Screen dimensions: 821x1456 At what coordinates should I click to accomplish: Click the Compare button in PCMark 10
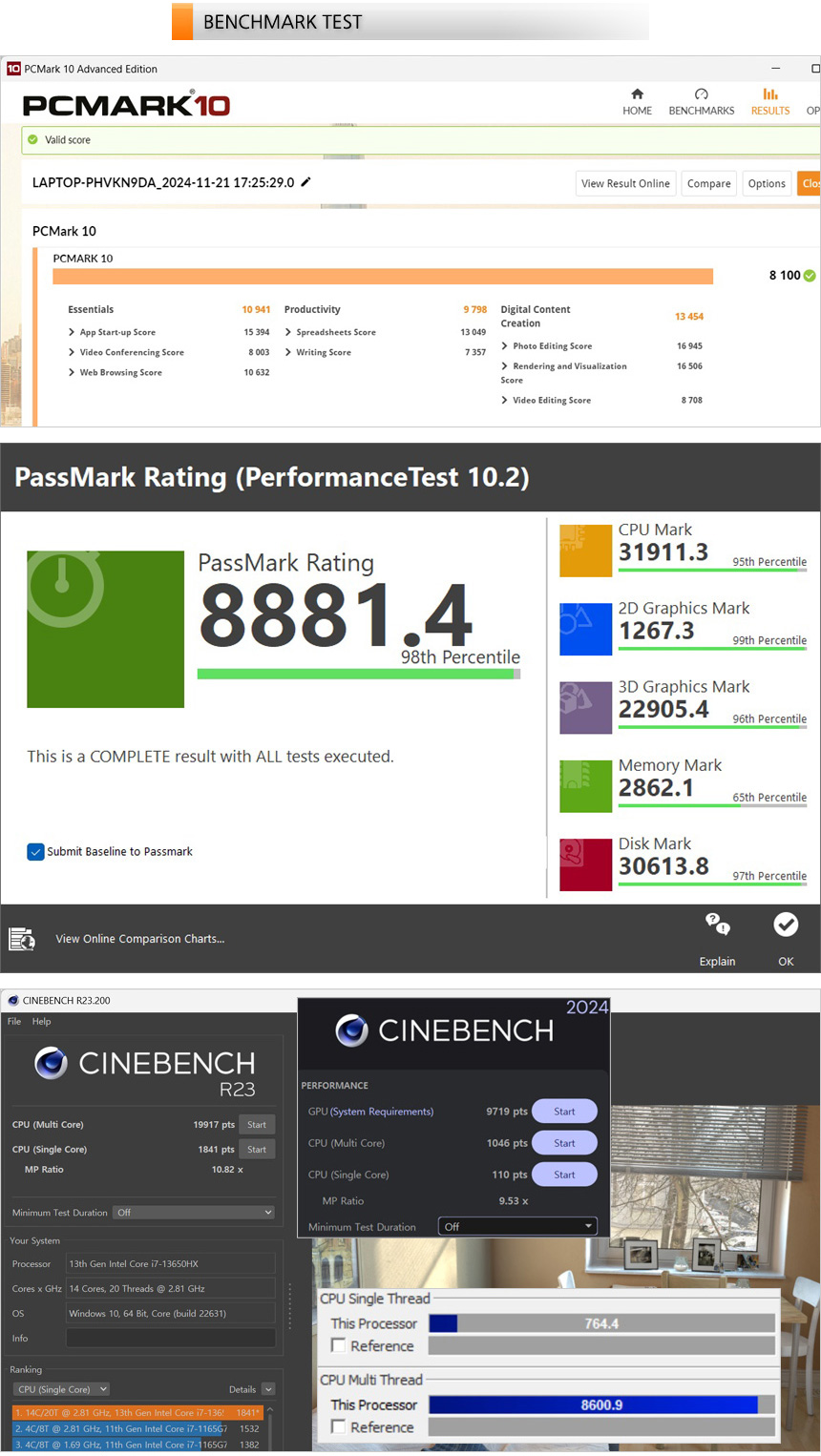pyautogui.click(x=709, y=183)
